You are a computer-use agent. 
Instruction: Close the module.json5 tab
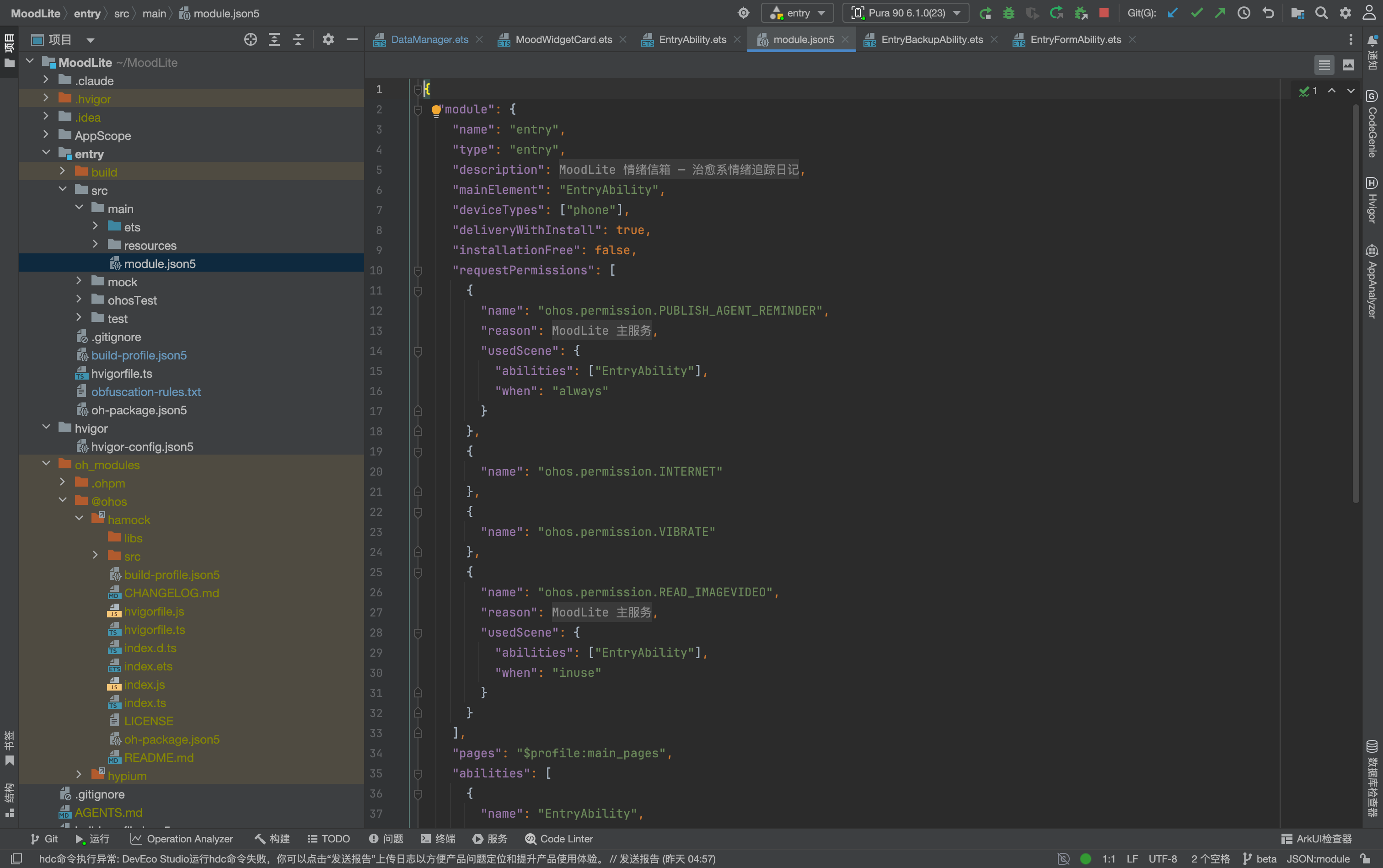pos(845,40)
